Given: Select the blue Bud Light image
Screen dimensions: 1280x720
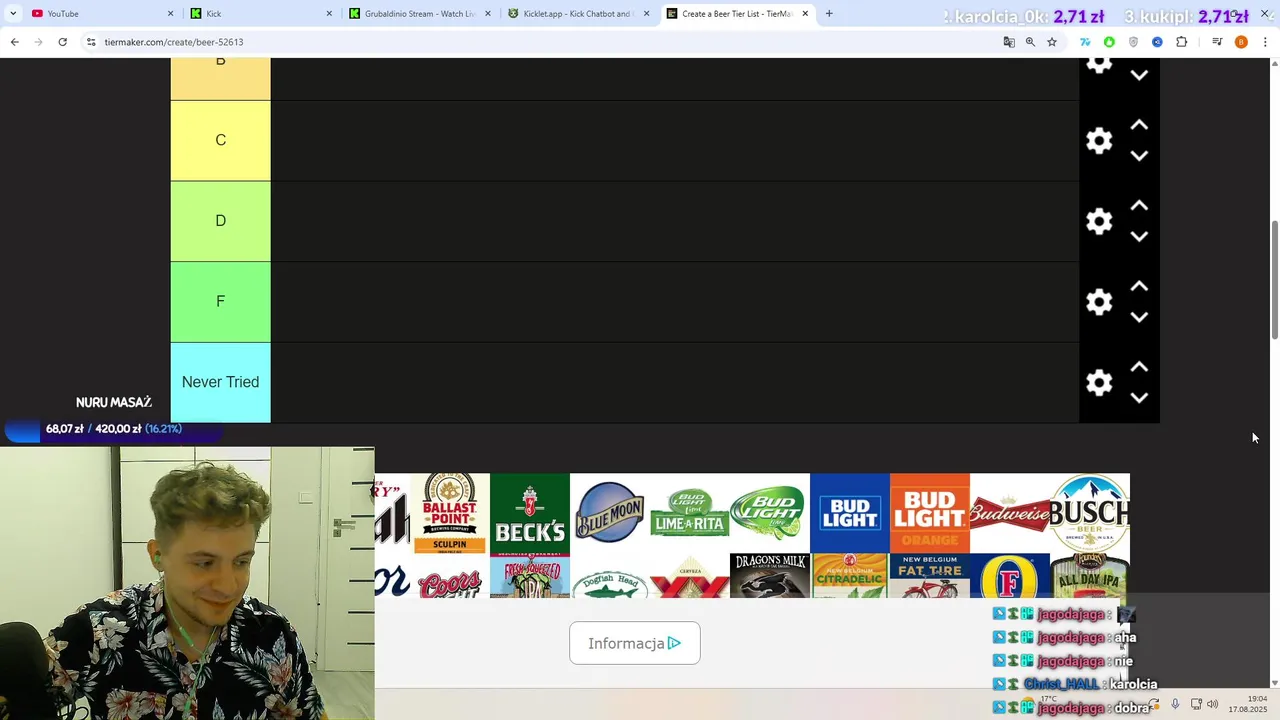Looking at the screenshot, I should tap(850, 513).
